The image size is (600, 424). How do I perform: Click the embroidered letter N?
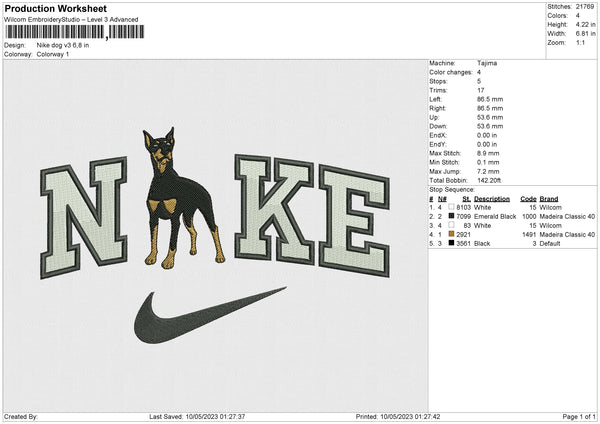[83, 217]
